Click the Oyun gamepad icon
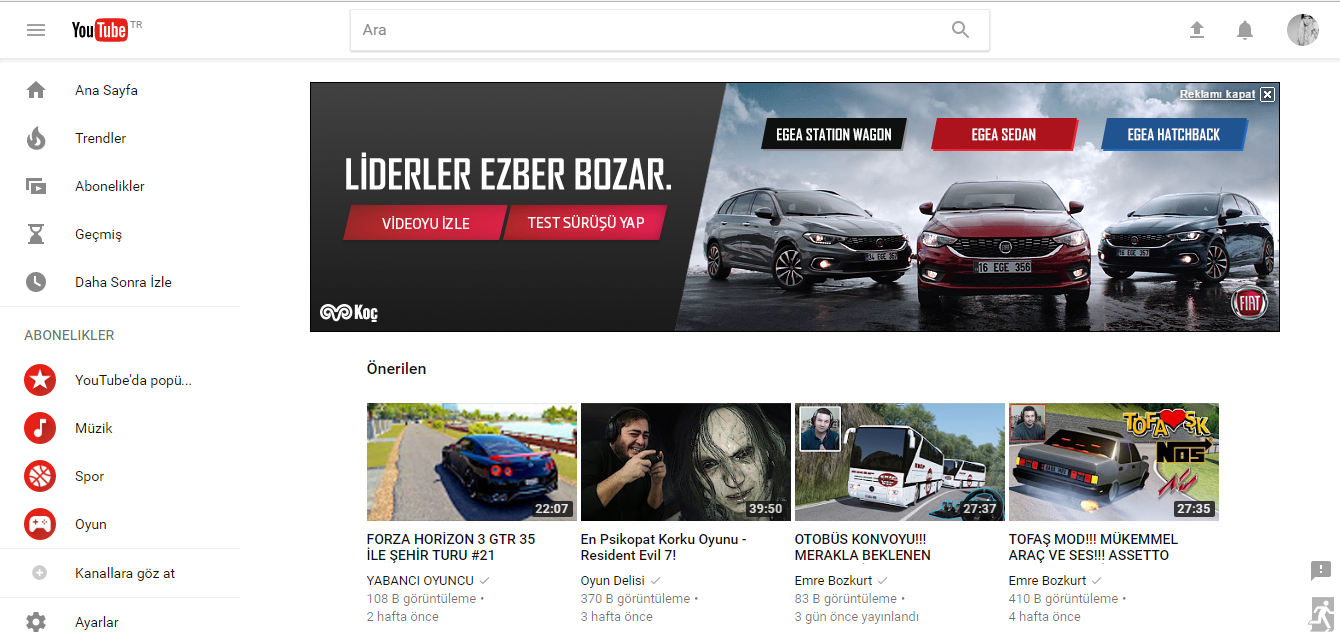Image resolution: width=1340 pixels, height=640 pixels. [x=40, y=524]
